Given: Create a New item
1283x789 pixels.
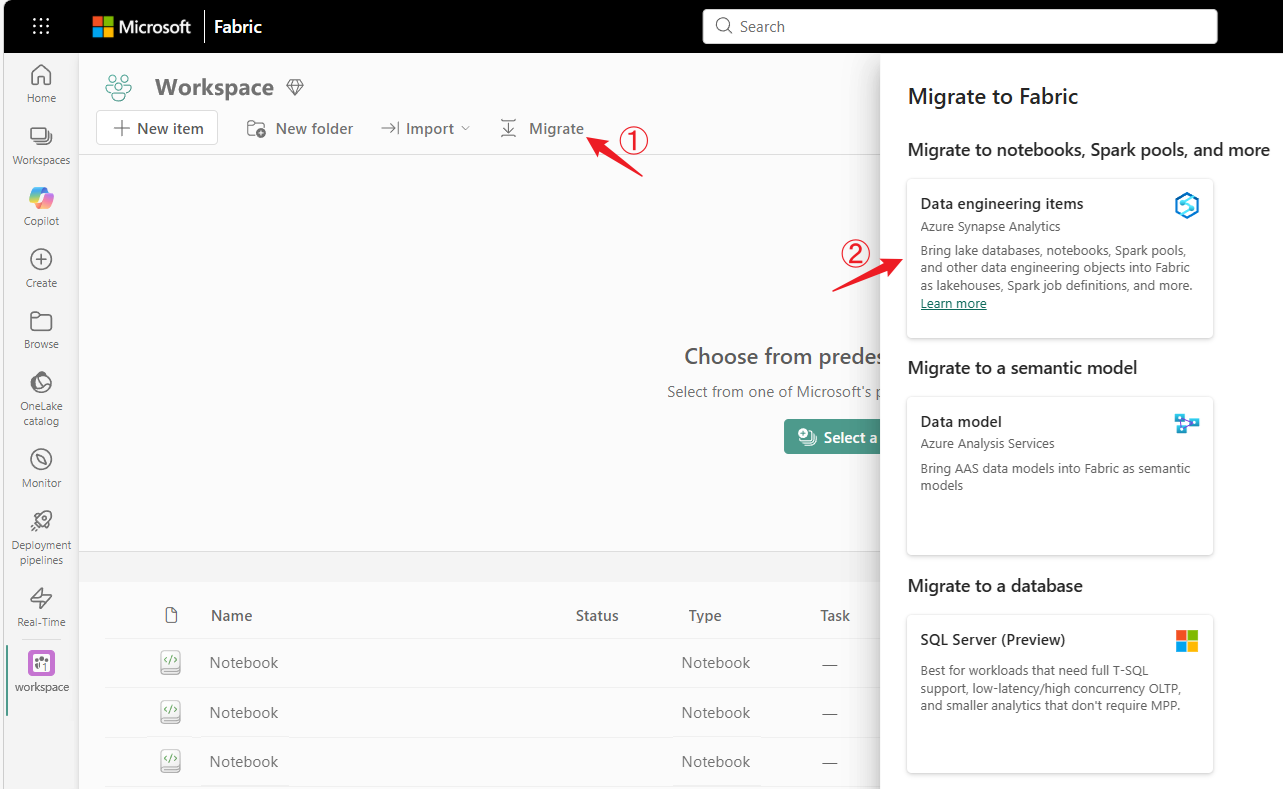Looking at the screenshot, I should coord(157,128).
